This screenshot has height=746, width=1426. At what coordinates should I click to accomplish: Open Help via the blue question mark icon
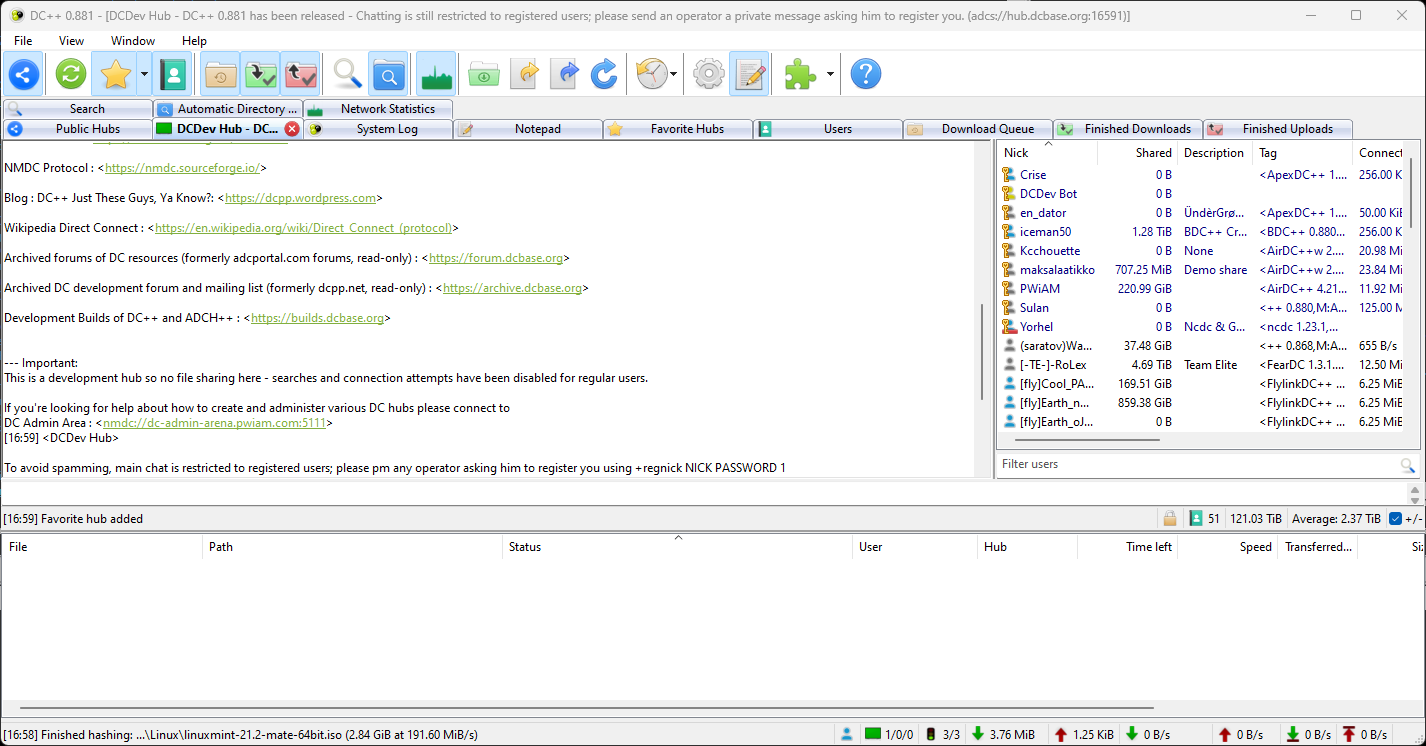pos(866,74)
